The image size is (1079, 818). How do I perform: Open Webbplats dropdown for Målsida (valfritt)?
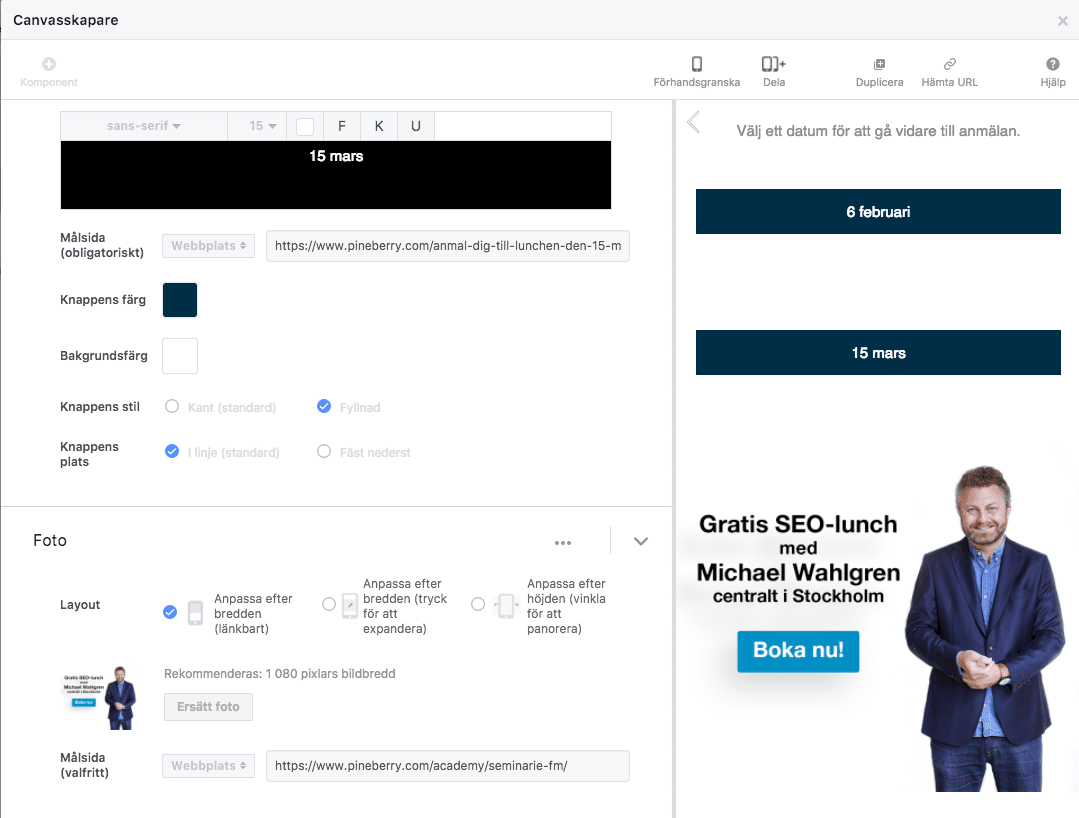(209, 766)
